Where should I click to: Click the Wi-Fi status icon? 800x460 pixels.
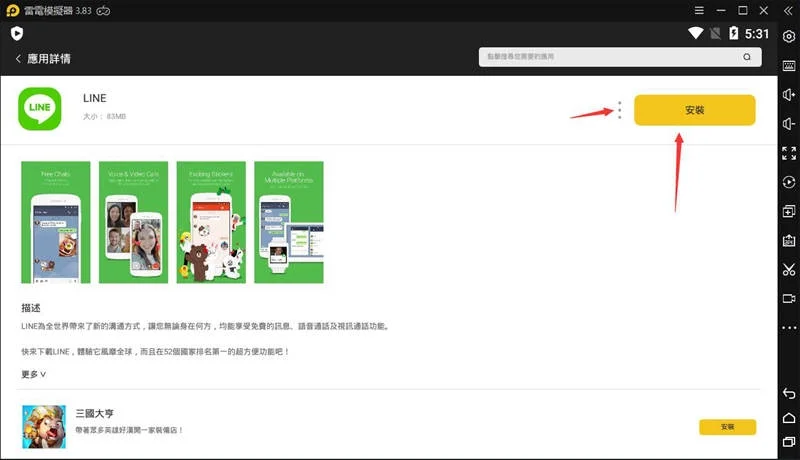click(x=695, y=33)
